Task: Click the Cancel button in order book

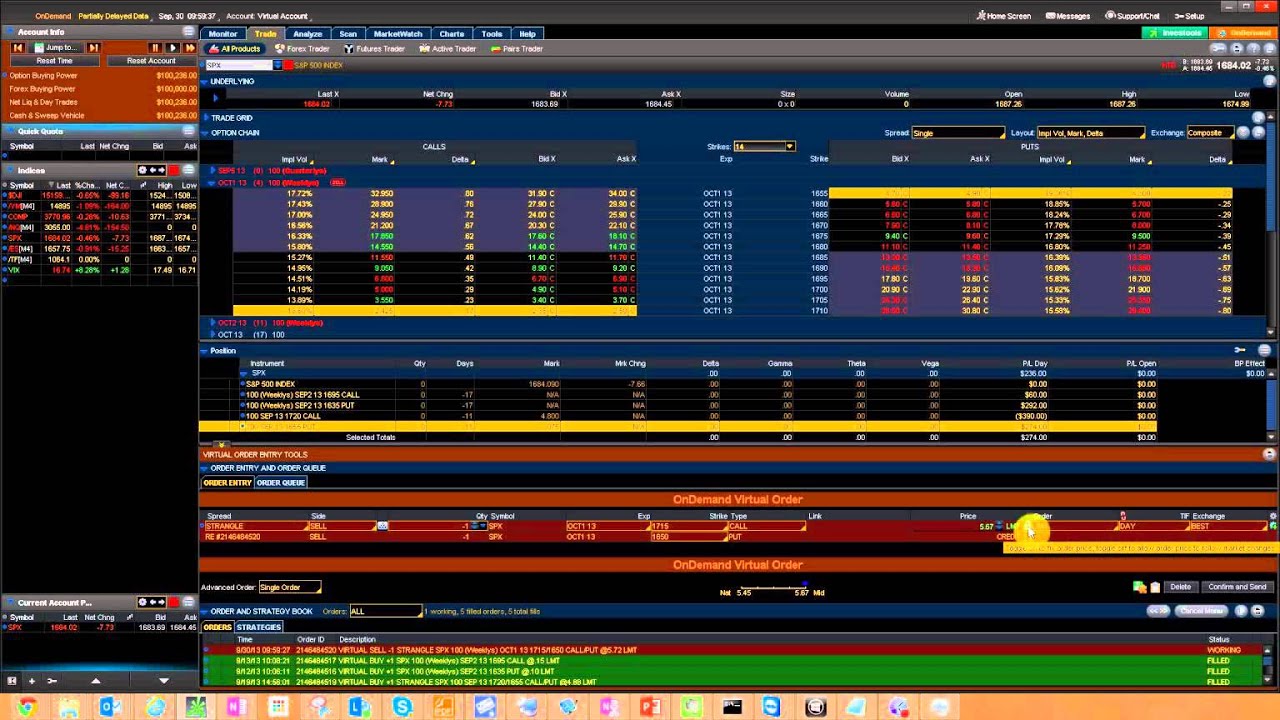Action: [x=1203, y=611]
